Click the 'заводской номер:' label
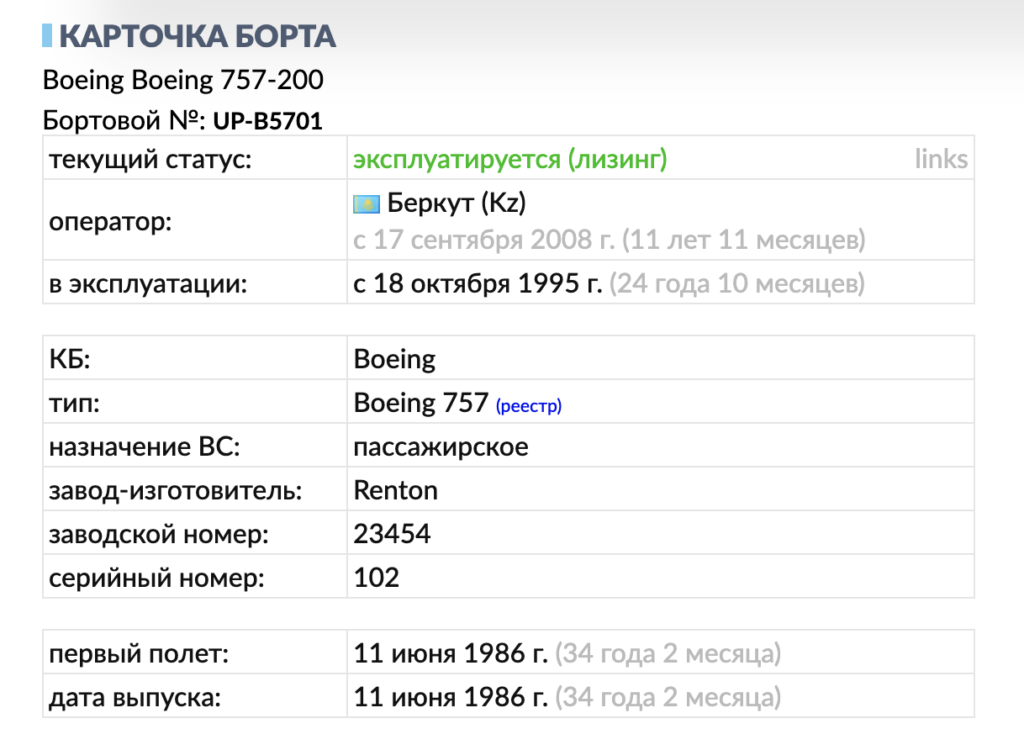This screenshot has width=1024, height=750. 159,534
